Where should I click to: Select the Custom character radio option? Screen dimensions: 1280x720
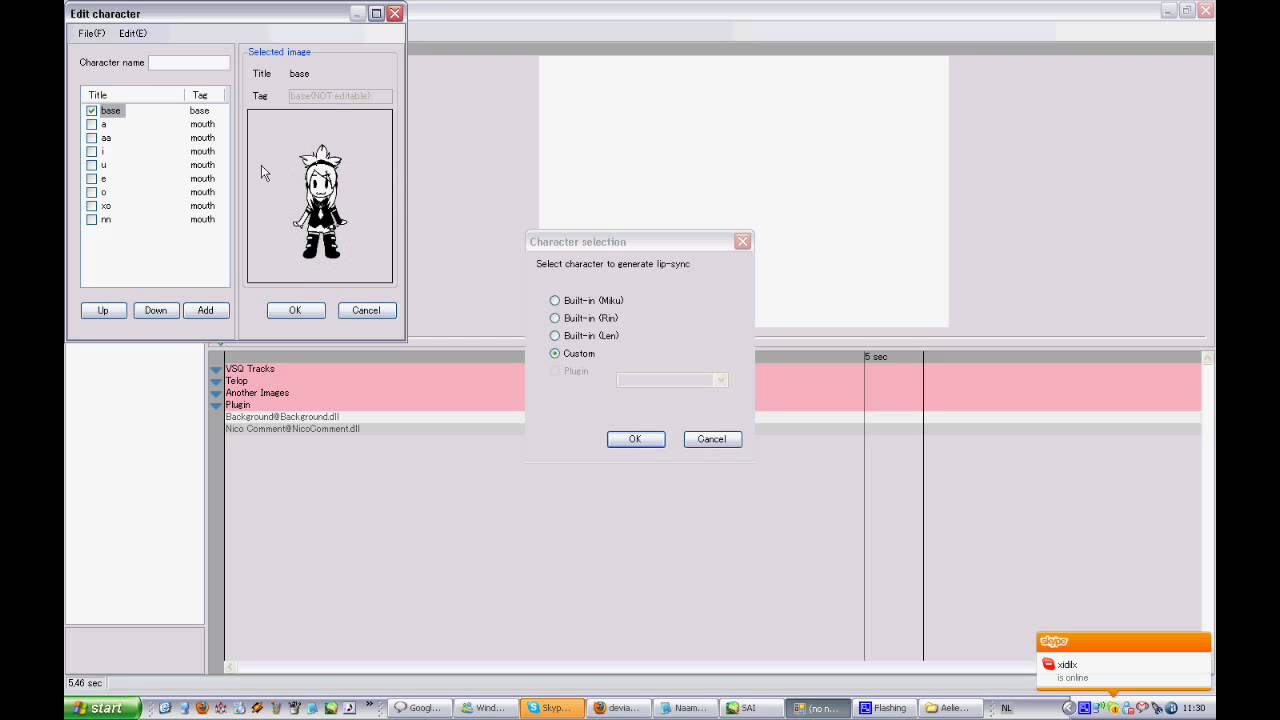(555, 353)
